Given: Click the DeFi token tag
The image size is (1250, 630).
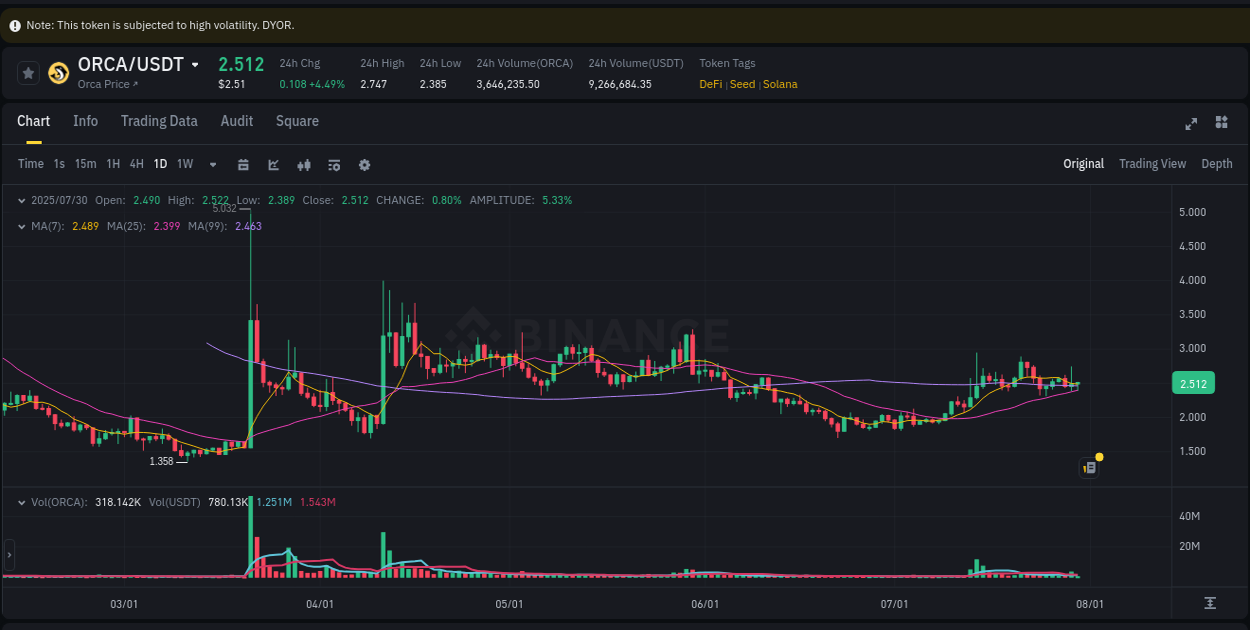Looking at the screenshot, I should [x=710, y=84].
